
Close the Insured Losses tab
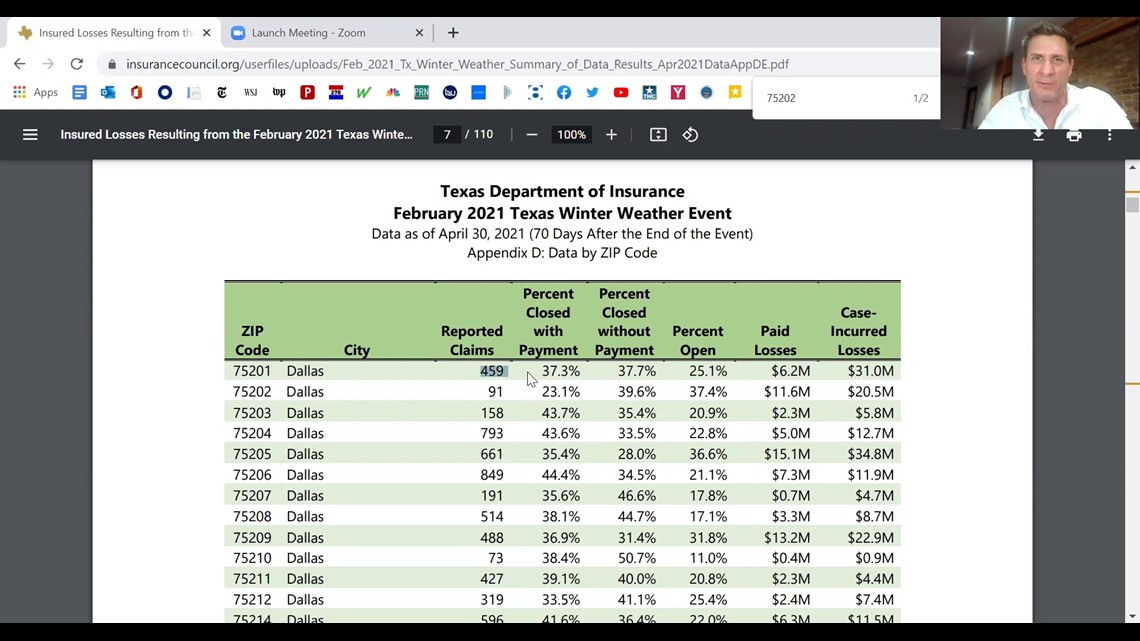pyautogui.click(x=206, y=33)
